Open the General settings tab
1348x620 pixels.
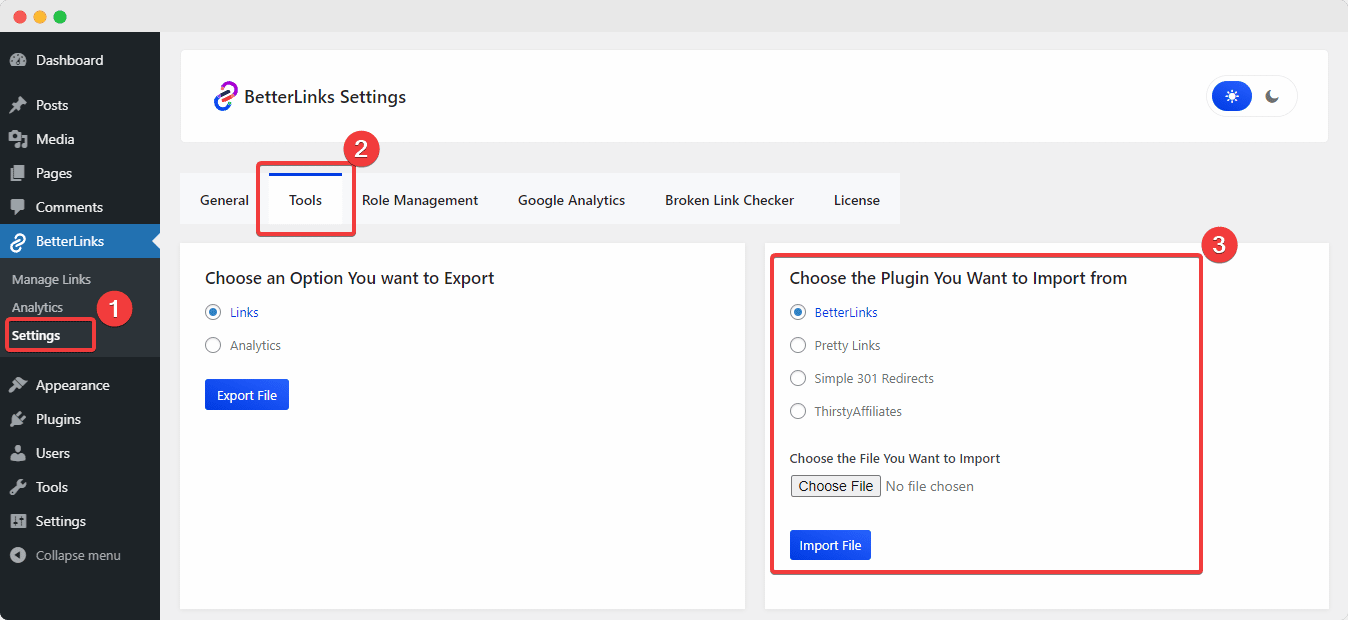point(224,200)
